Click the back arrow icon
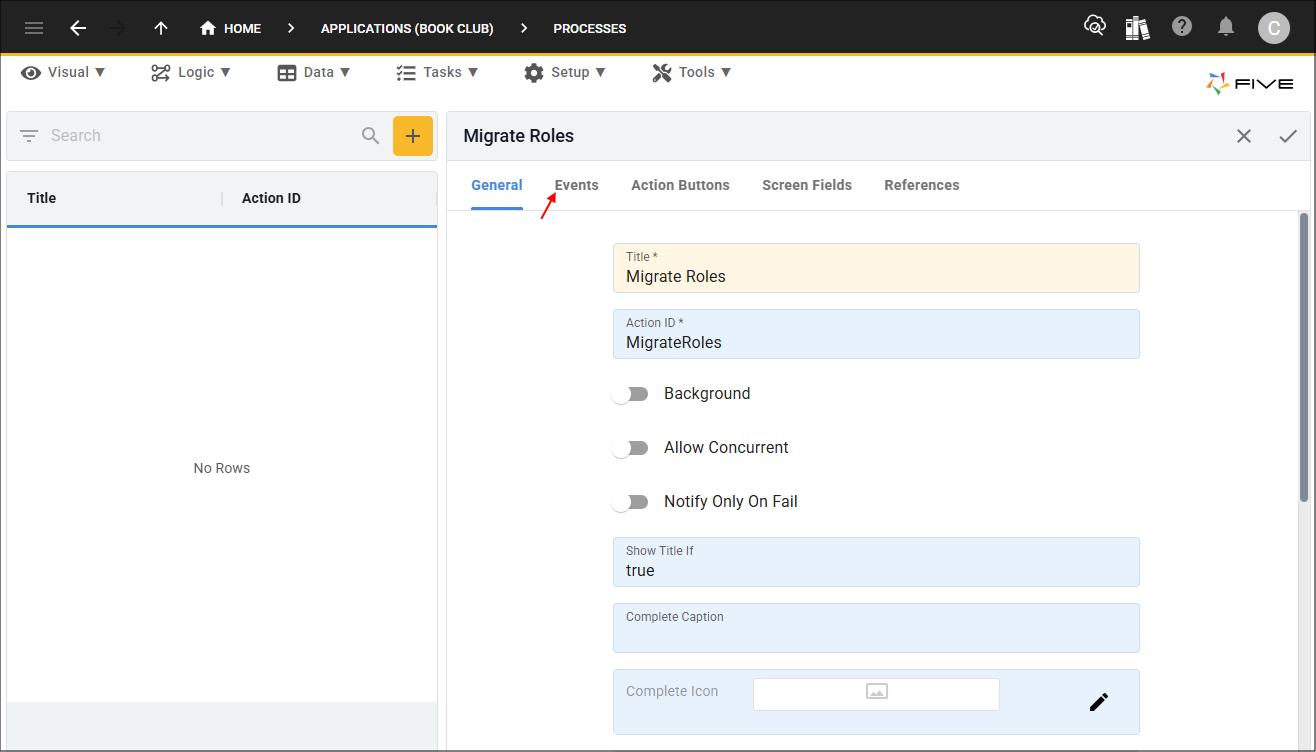1316x752 pixels. 78,28
